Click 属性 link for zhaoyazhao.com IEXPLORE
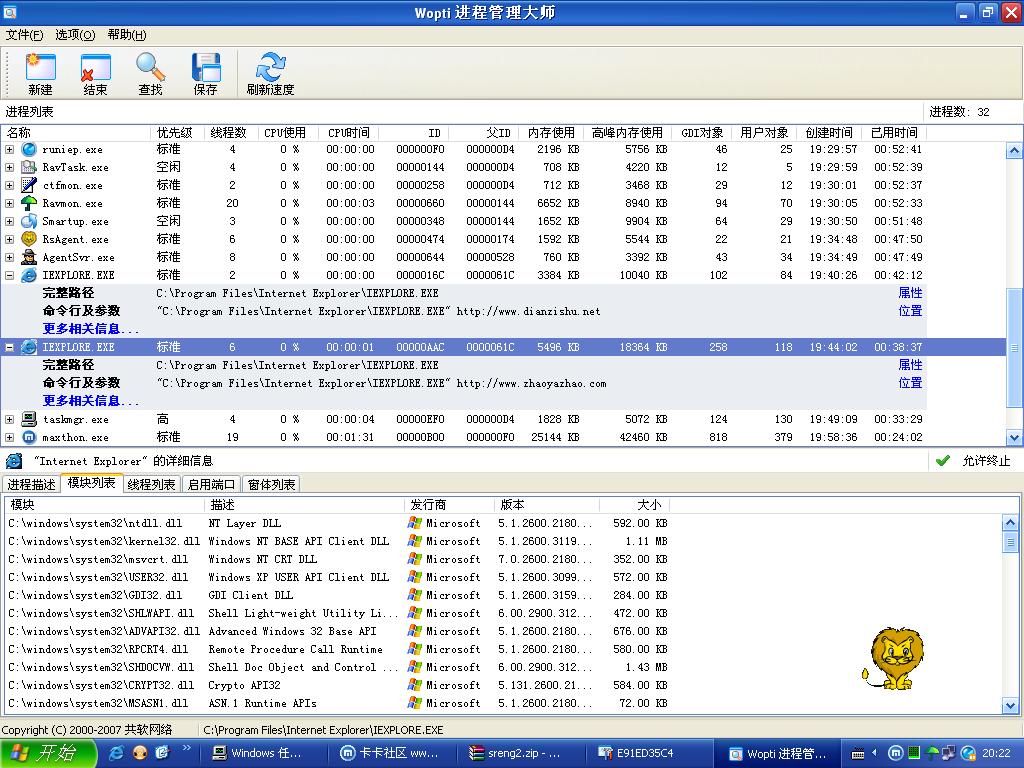 (910, 365)
